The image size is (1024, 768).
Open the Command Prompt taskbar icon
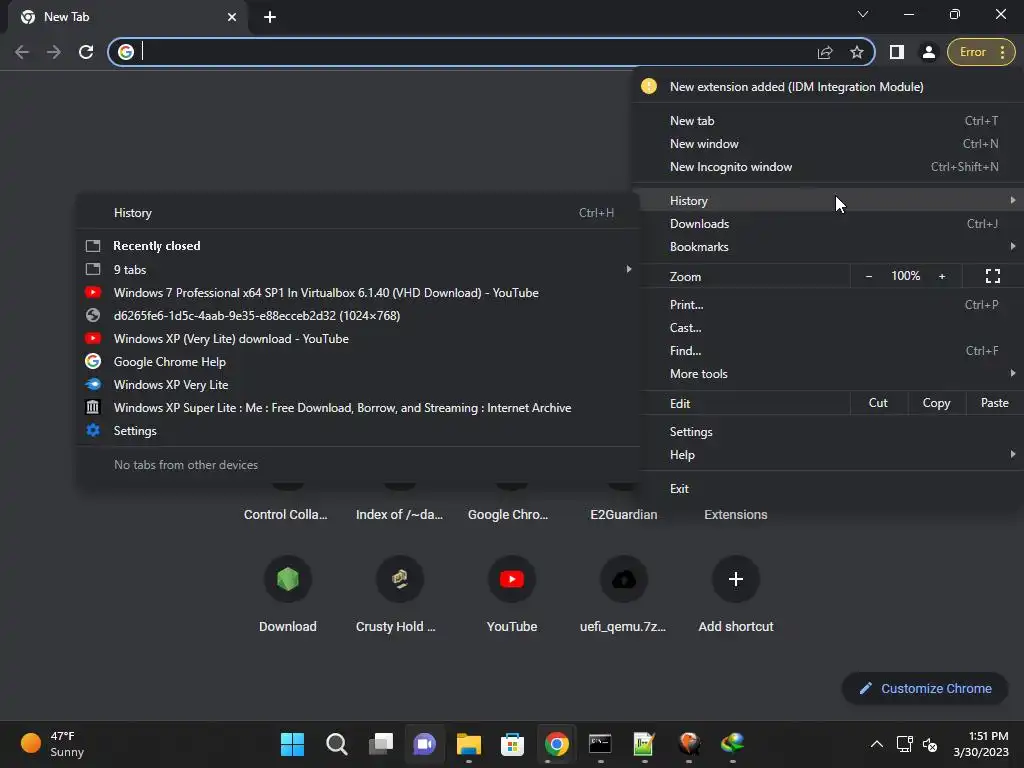tap(600, 744)
